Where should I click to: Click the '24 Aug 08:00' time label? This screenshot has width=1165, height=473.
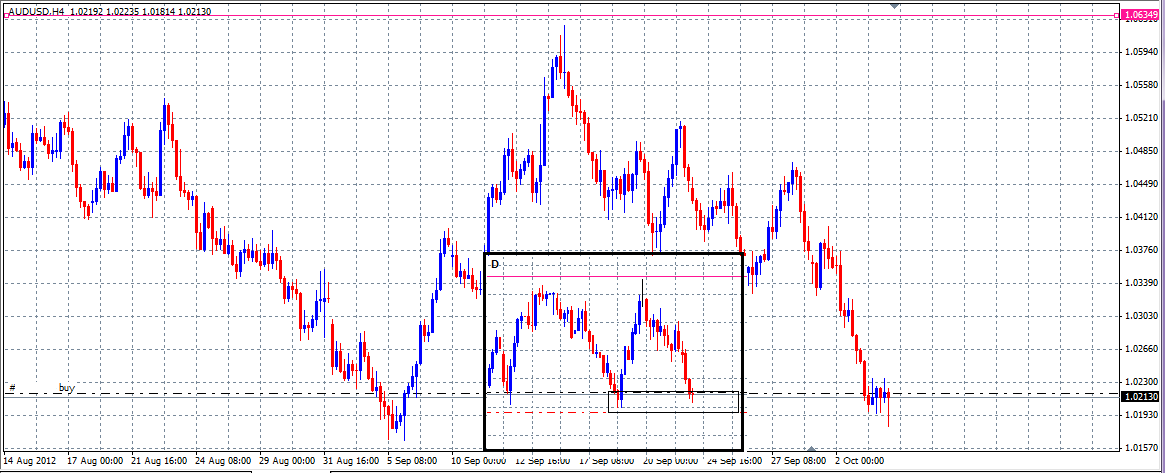tap(222, 461)
